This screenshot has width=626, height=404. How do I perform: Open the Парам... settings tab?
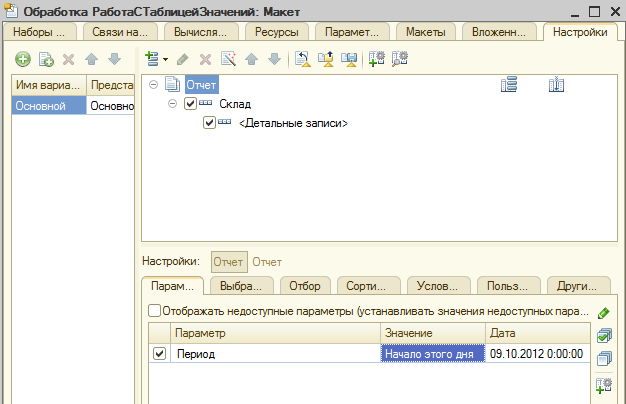coord(172,286)
